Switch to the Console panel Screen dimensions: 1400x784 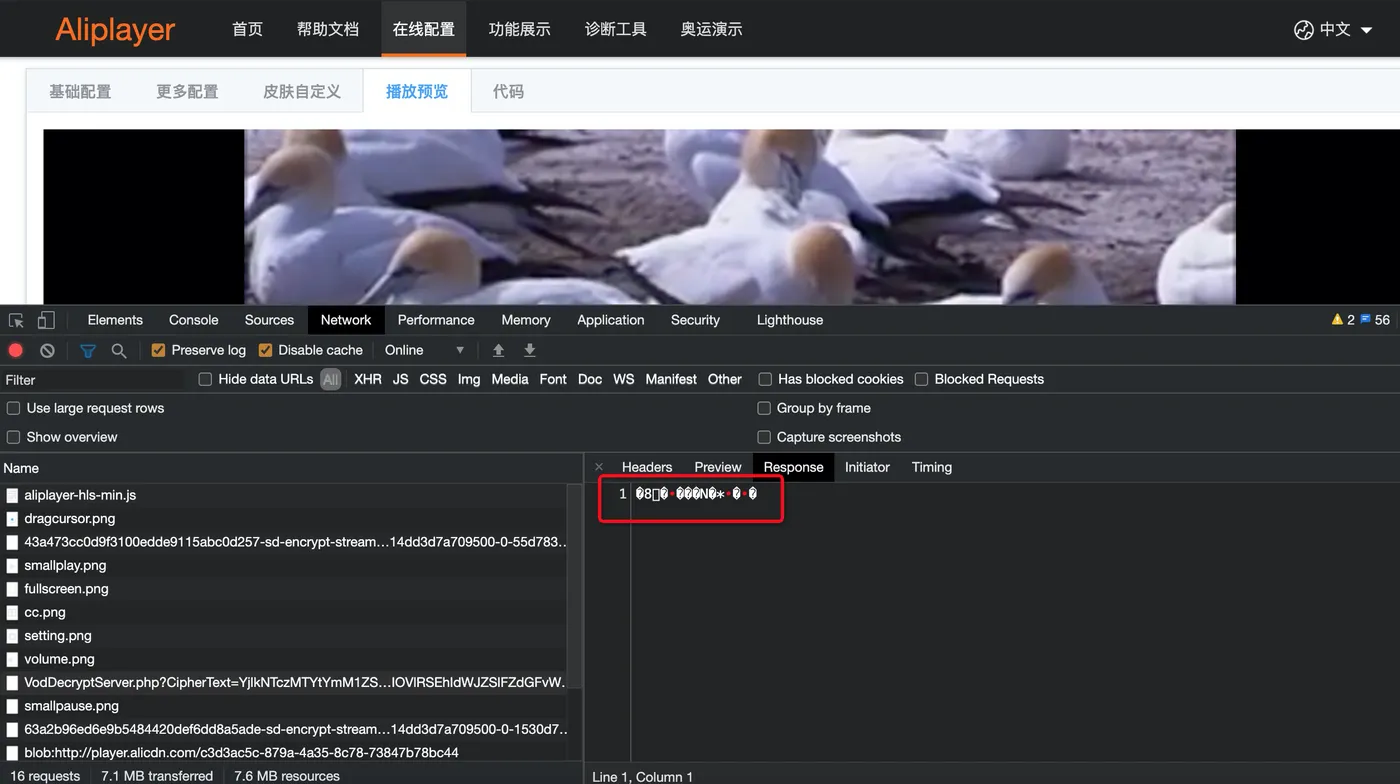193,320
